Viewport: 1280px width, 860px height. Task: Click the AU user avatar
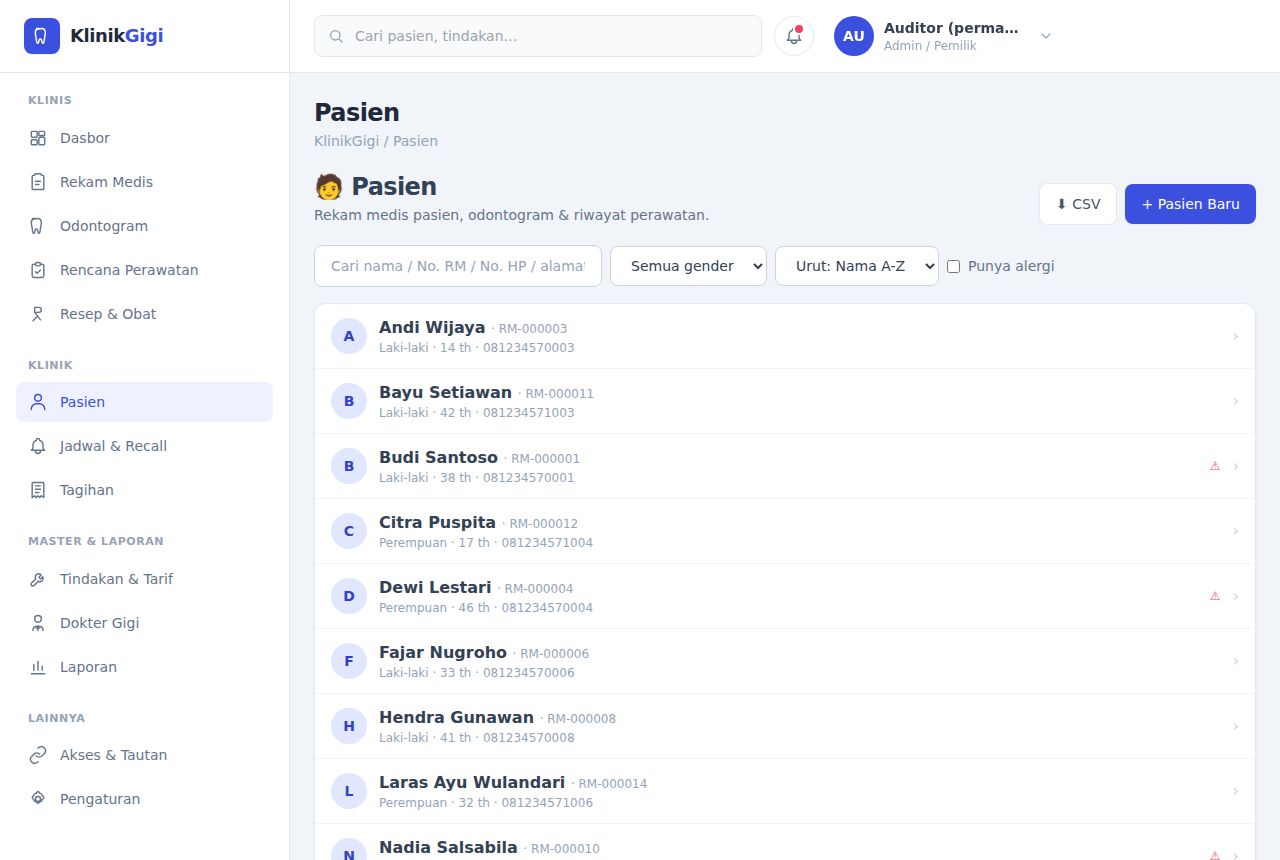pyautogui.click(x=854, y=36)
